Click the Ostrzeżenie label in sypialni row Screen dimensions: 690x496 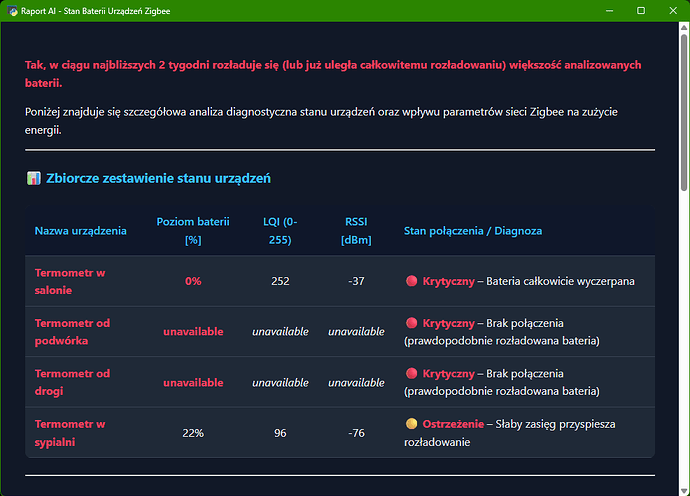[x=453, y=424]
